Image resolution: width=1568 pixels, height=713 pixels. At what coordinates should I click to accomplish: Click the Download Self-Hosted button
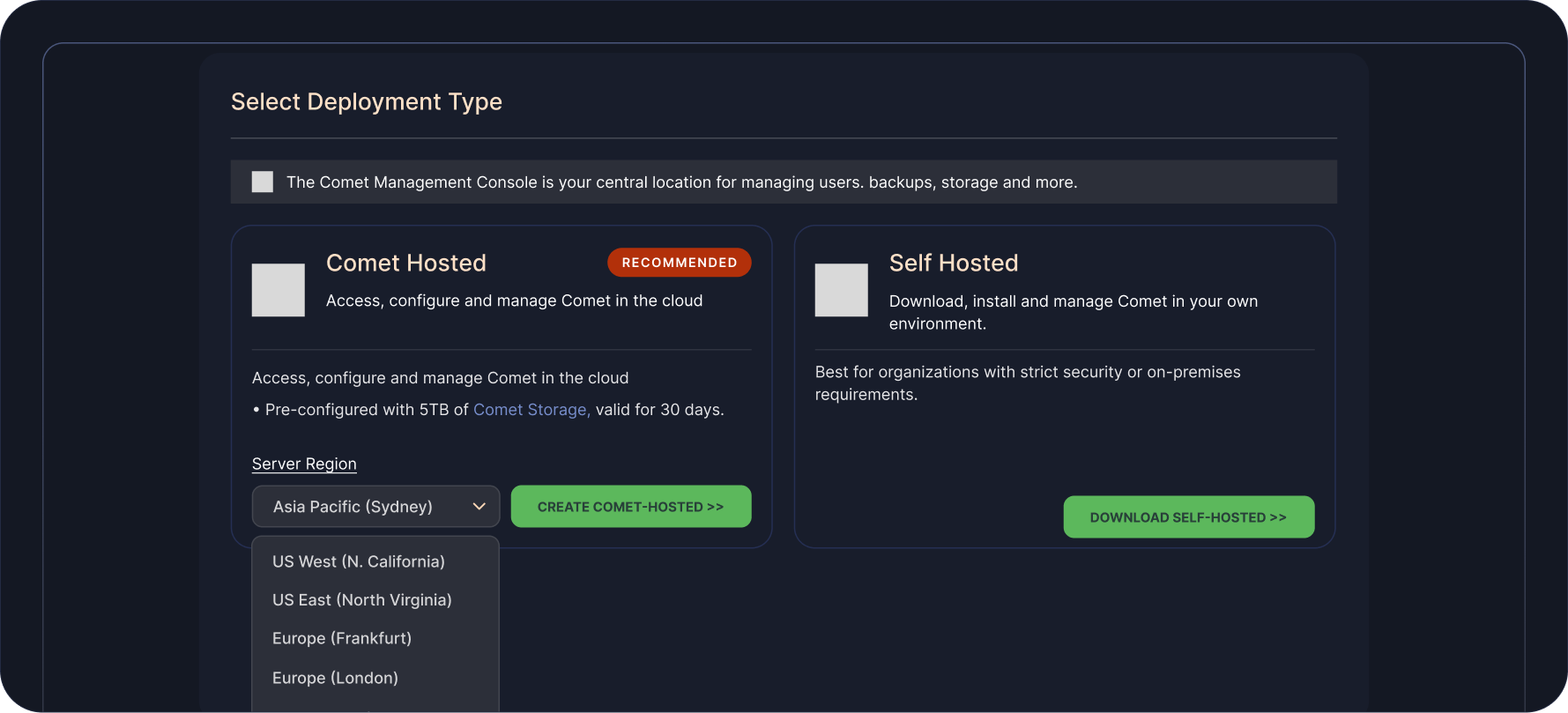(1189, 517)
